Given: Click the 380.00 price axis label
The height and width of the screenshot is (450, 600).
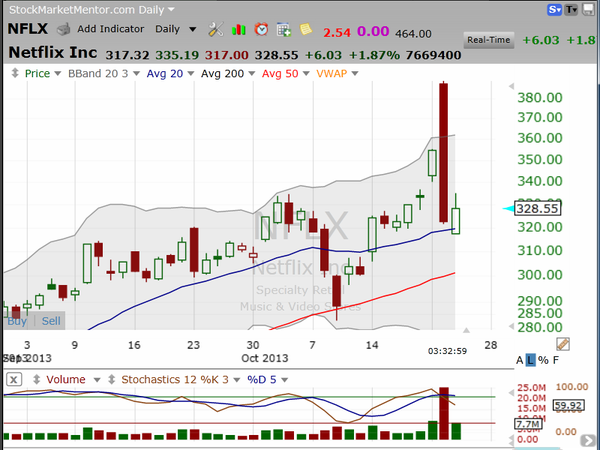Looking at the screenshot, I should [x=540, y=98].
